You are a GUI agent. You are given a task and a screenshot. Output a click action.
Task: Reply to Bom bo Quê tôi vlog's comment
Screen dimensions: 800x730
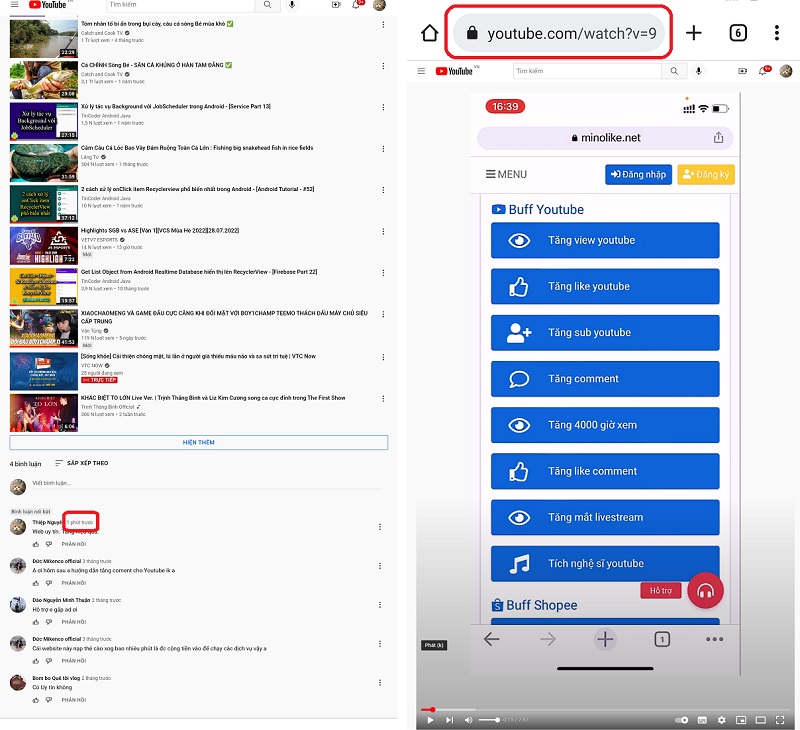coord(74,700)
